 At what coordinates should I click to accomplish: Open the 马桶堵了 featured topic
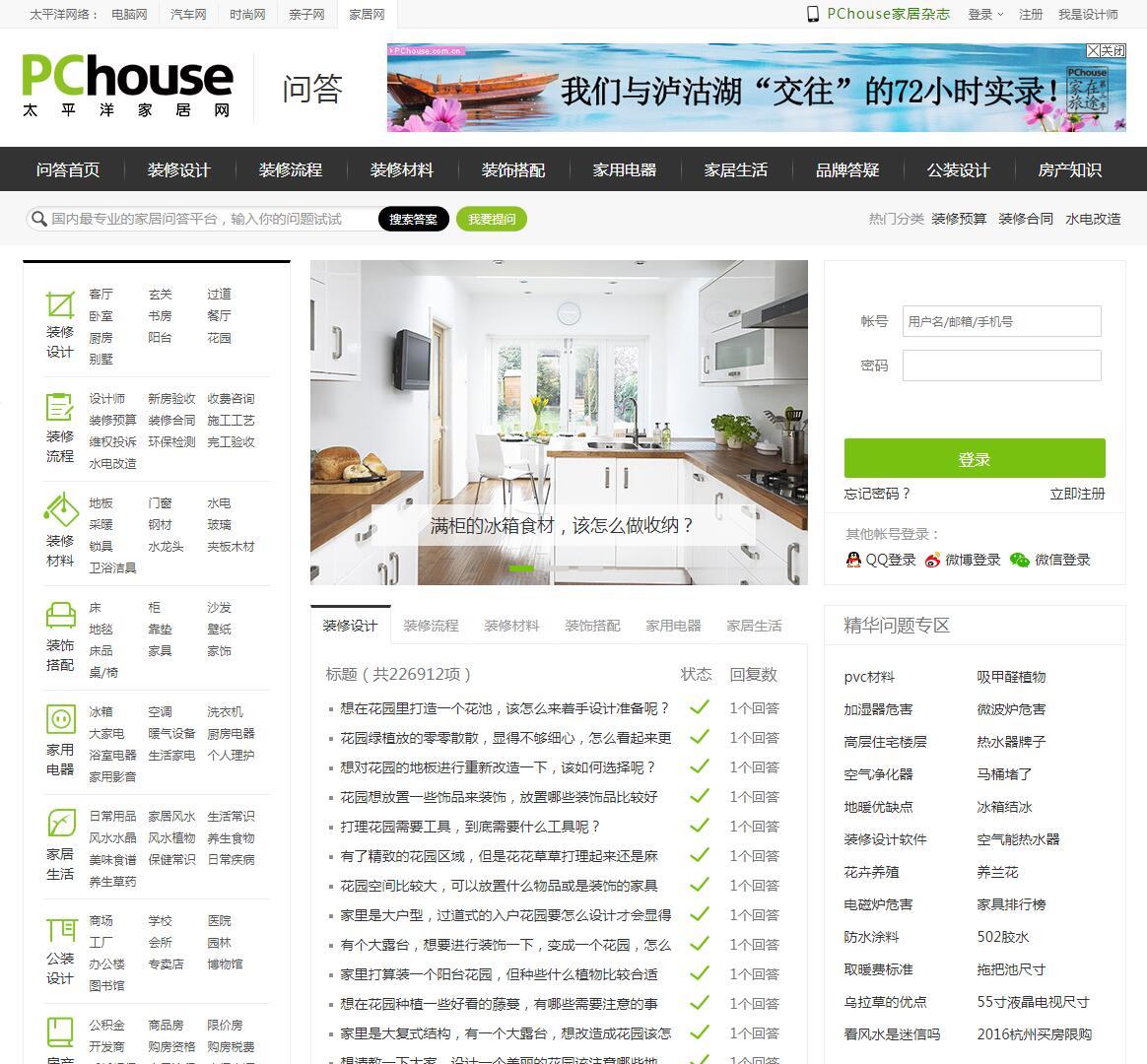pos(1003,774)
